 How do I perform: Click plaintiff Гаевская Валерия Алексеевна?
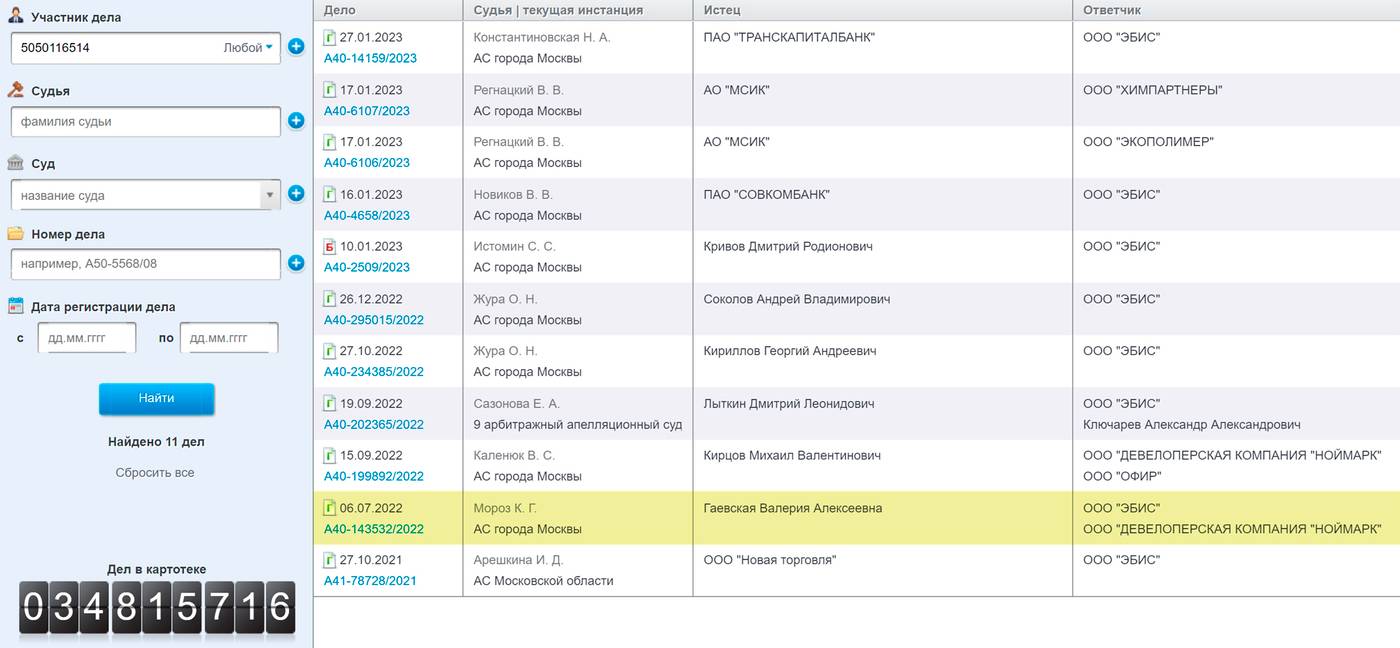click(x=793, y=508)
